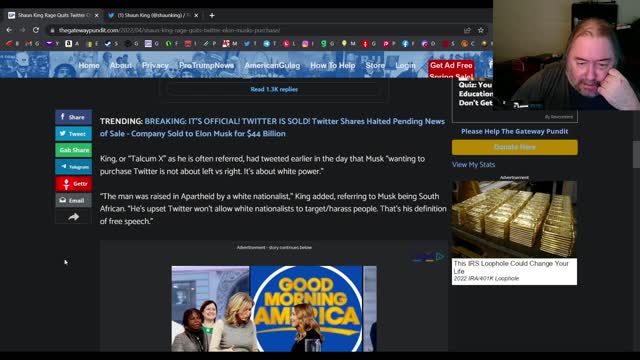Click the Donate Here button
This screenshot has width=640, height=360.
coord(515,147)
